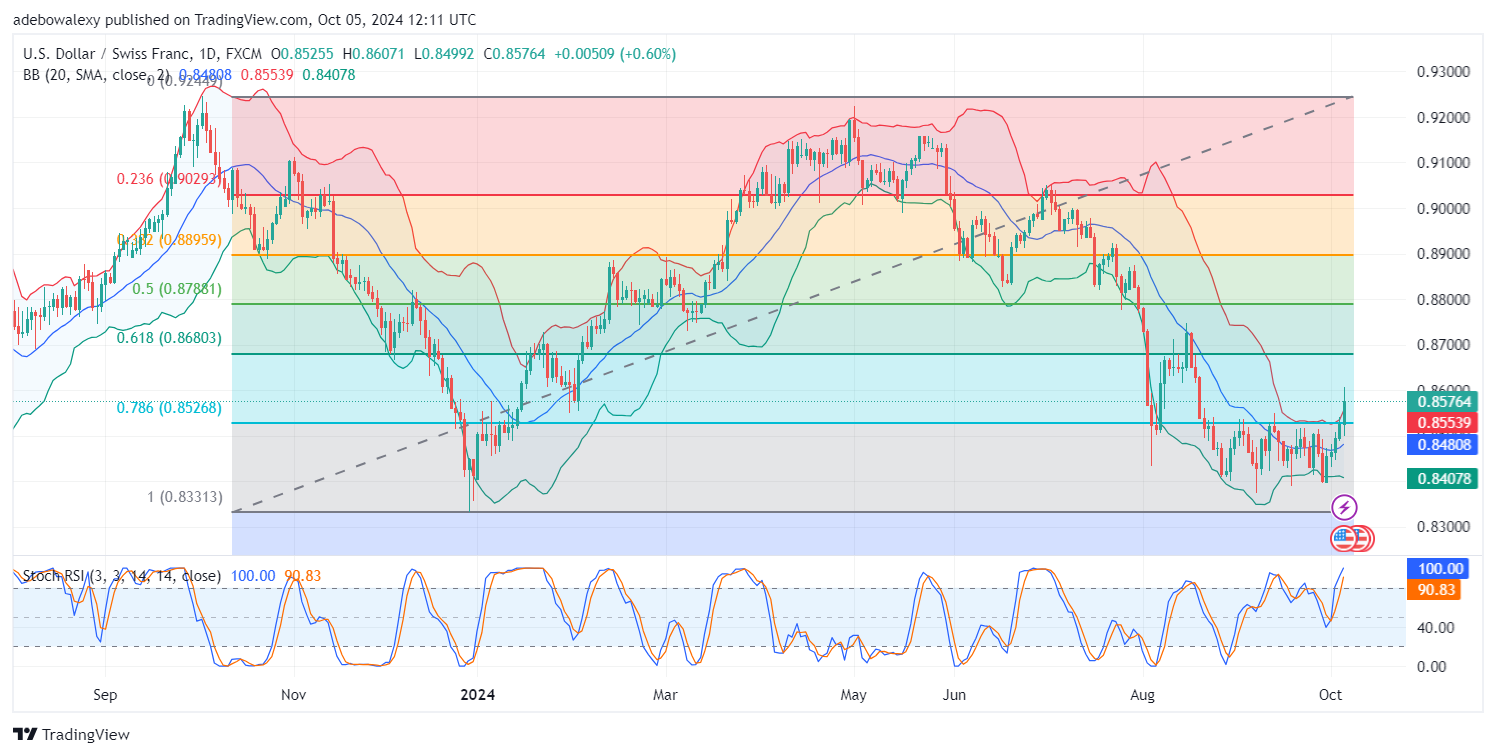Click the orange 90.83 Stoch RSI value tag
The width and height of the screenshot is (1496, 756).
[x=1433, y=590]
